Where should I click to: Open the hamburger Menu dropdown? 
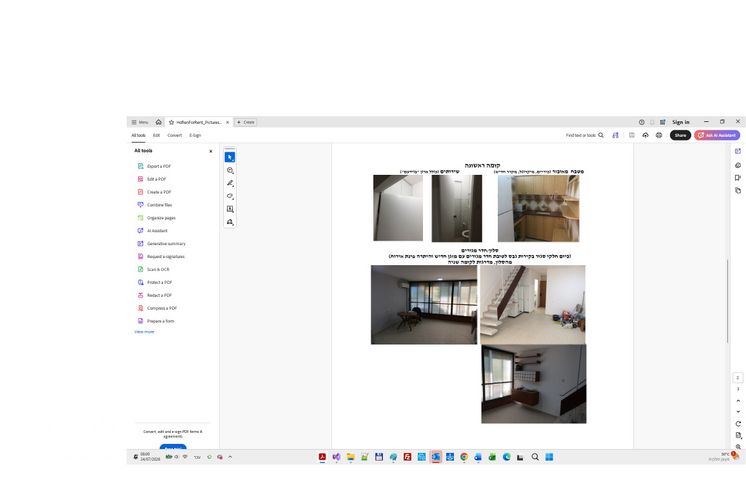[x=140, y=122]
